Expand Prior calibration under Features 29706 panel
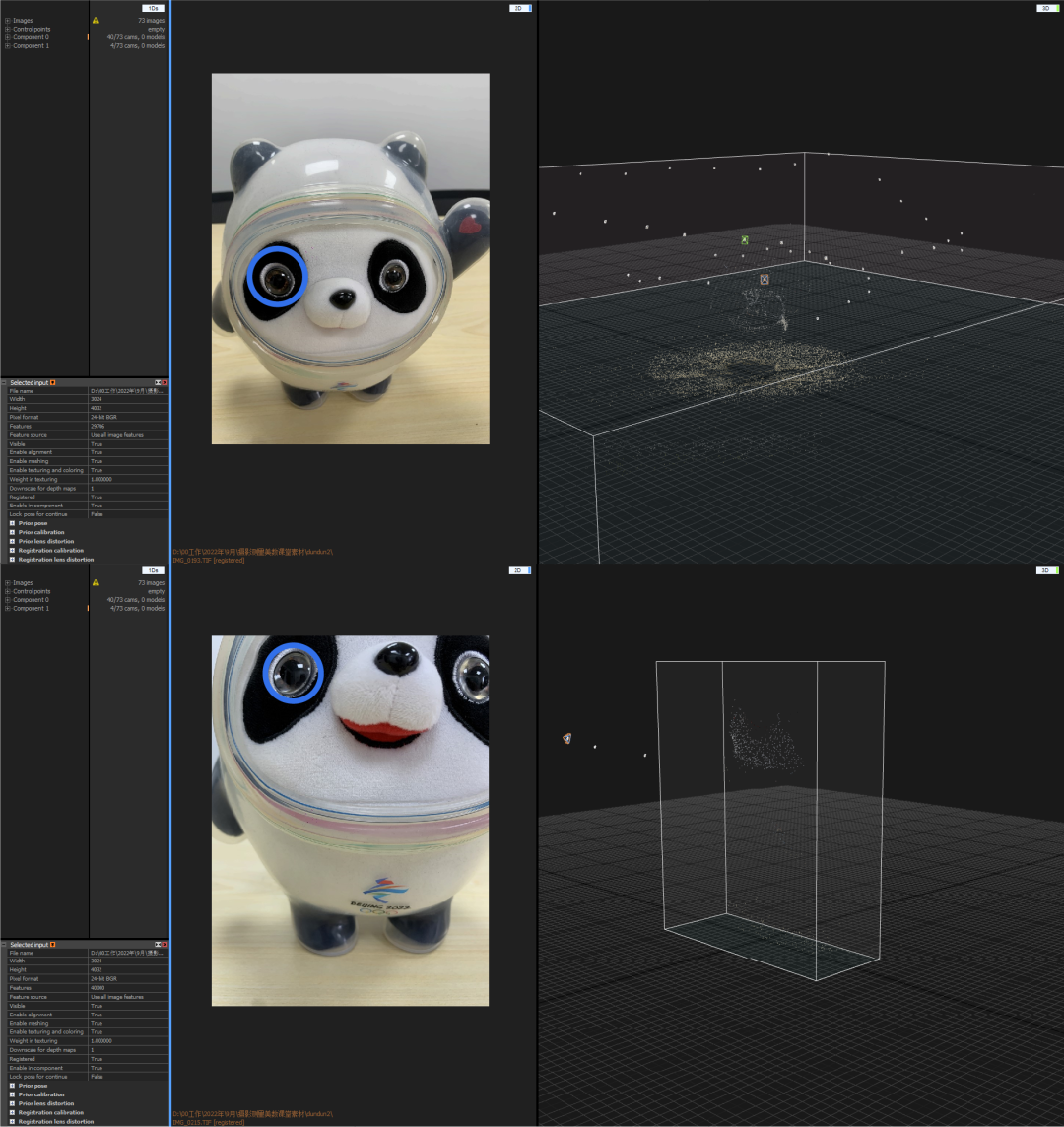This screenshot has height=1127, width=1064. pyautogui.click(x=12, y=532)
